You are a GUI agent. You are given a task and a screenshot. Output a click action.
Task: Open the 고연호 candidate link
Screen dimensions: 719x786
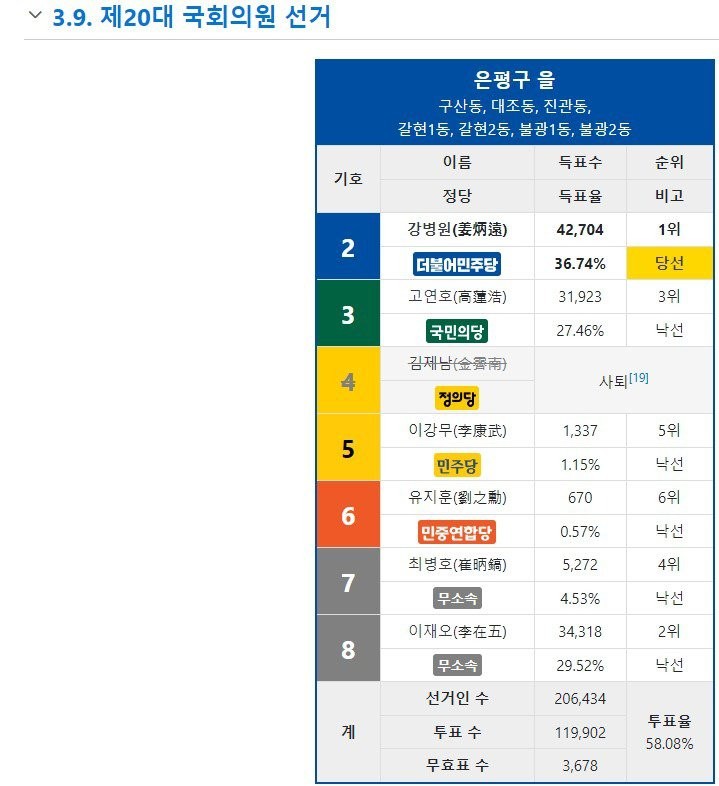[x=430, y=296]
